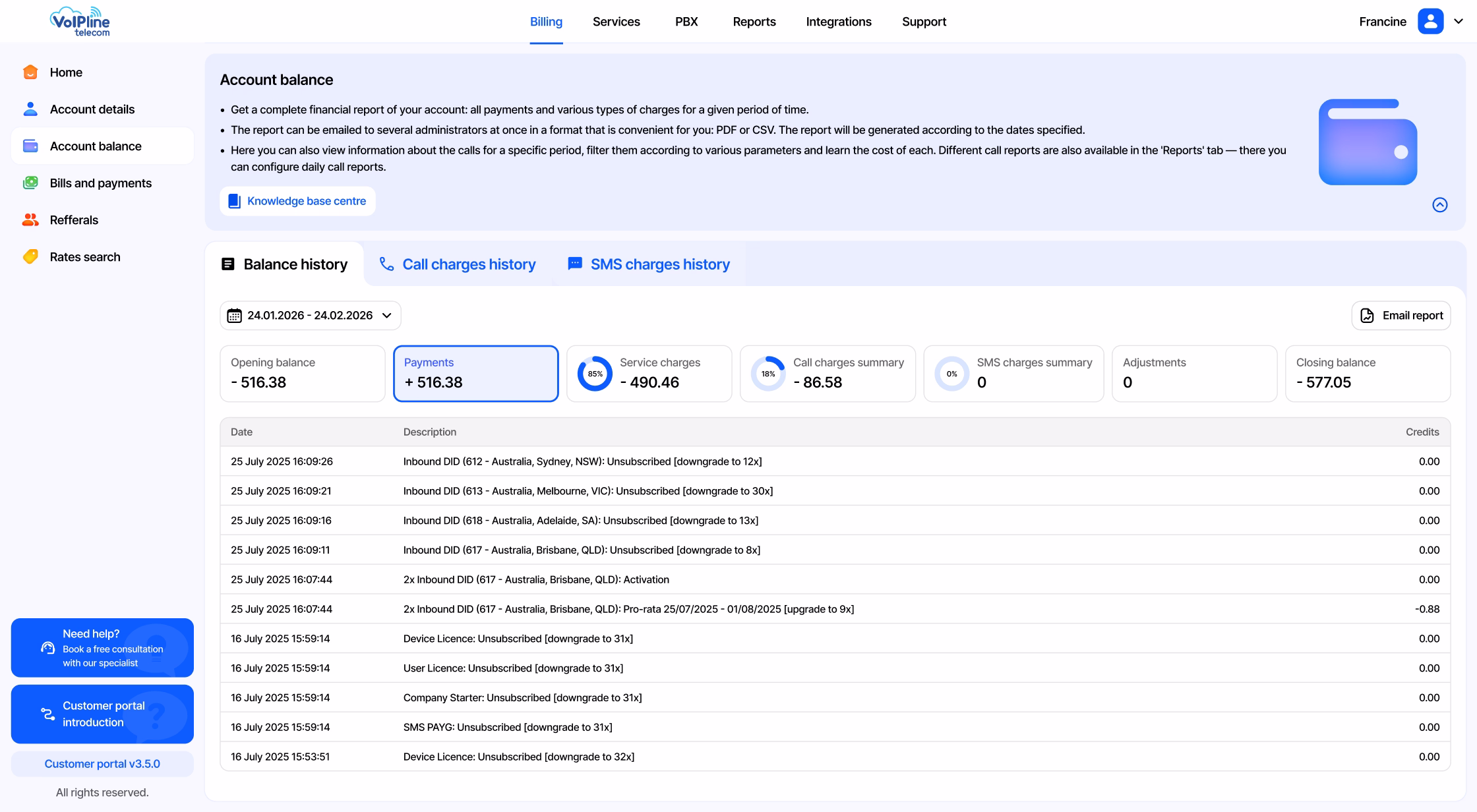Open the Francine account dropdown chevron
The width and height of the screenshot is (1477, 812).
coord(1459,21)
